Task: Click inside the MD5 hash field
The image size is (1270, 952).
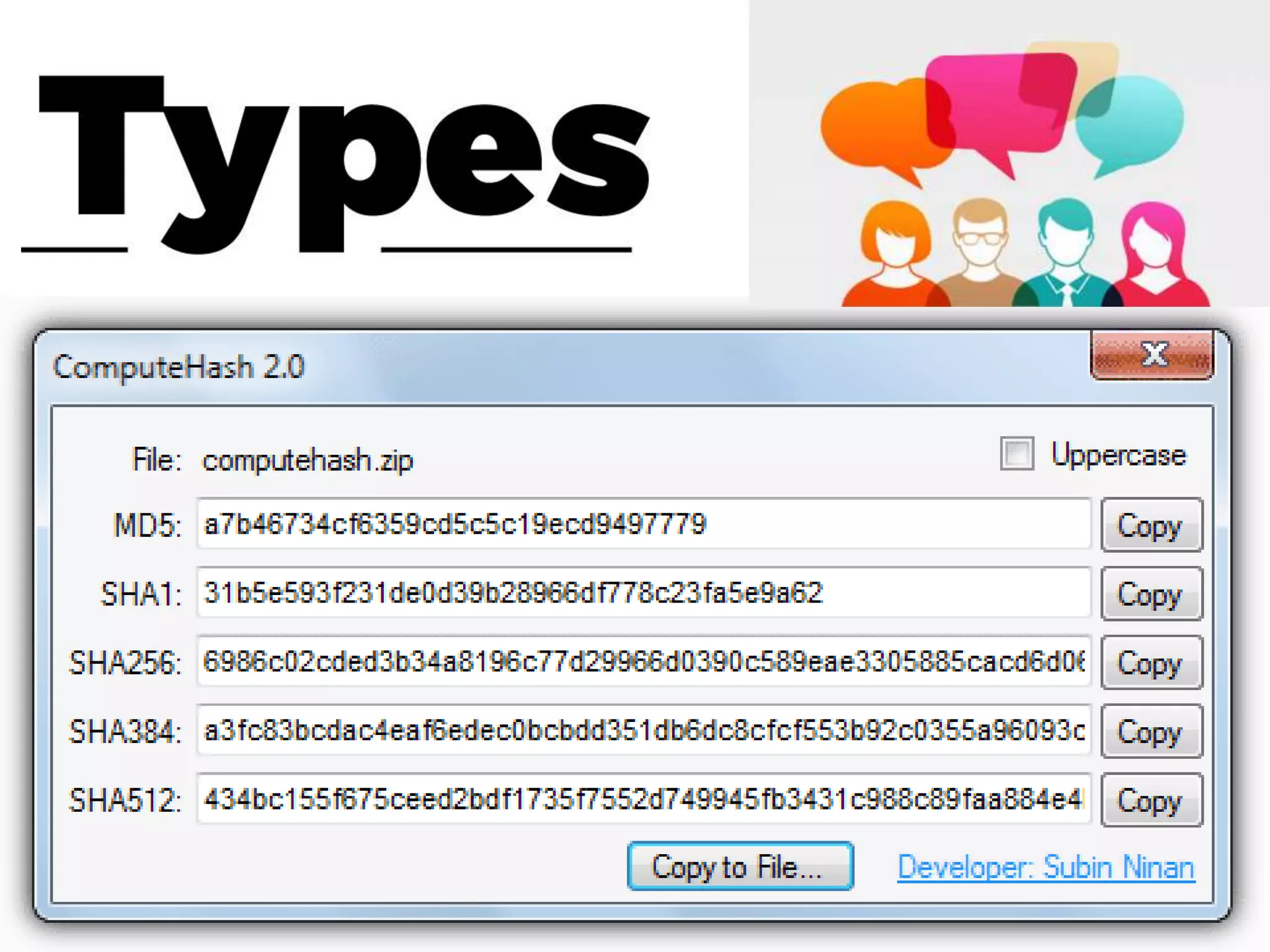Action: click(x=642, y=524)
